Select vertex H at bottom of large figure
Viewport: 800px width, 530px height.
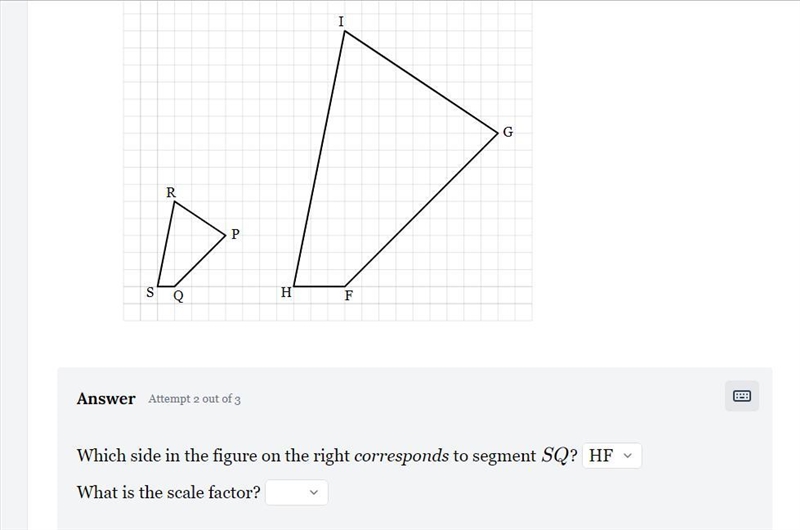pyautogui.click(x=294, y=286)
